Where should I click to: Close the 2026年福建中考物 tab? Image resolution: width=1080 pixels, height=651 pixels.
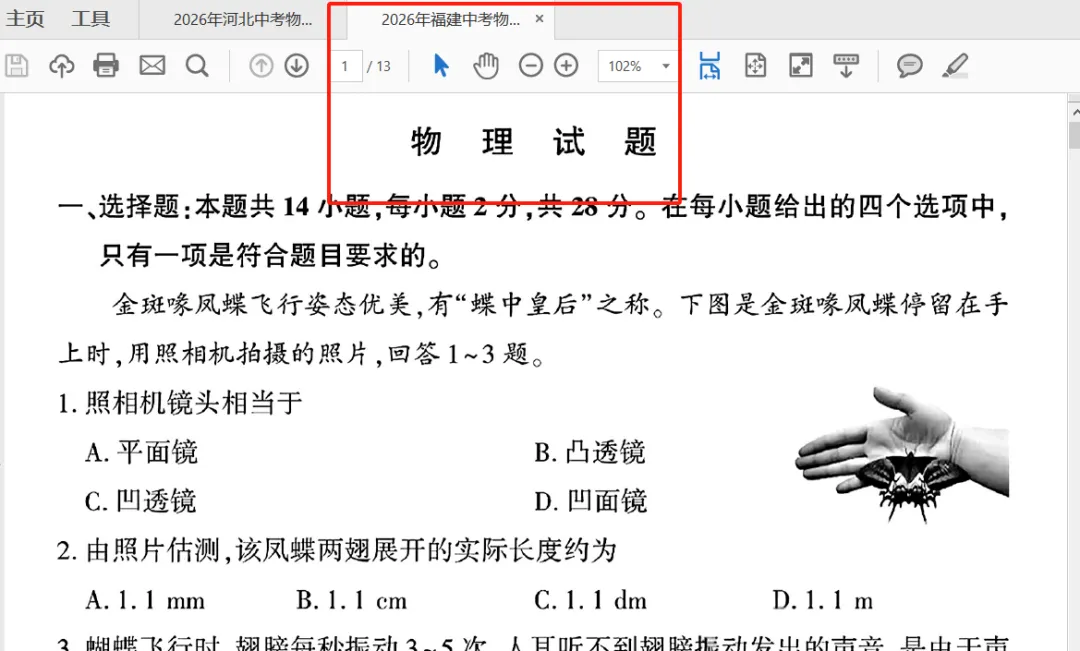[x=539, y=19]
